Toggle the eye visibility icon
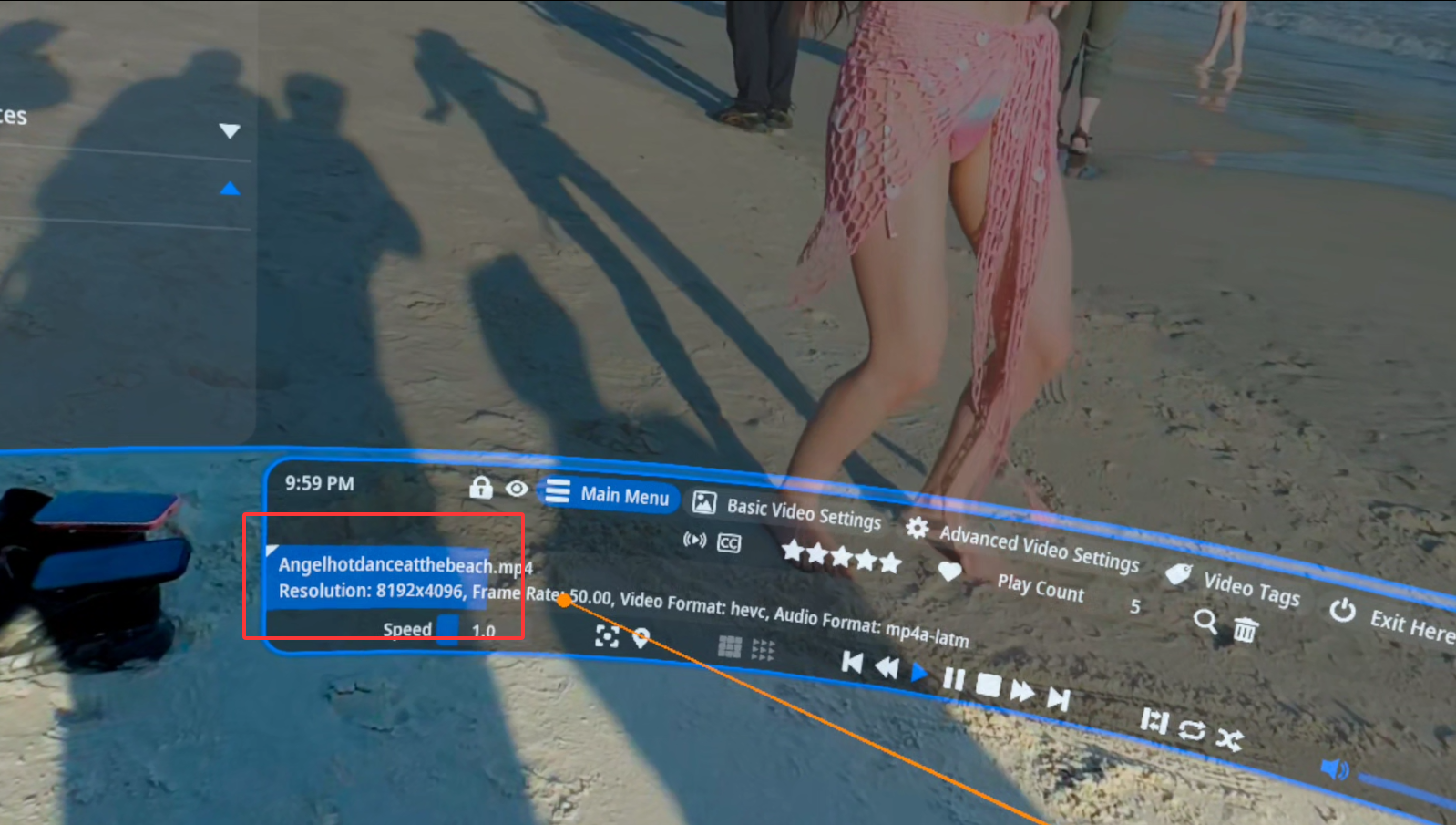The image size is (1456, 825). coord(517,490)
